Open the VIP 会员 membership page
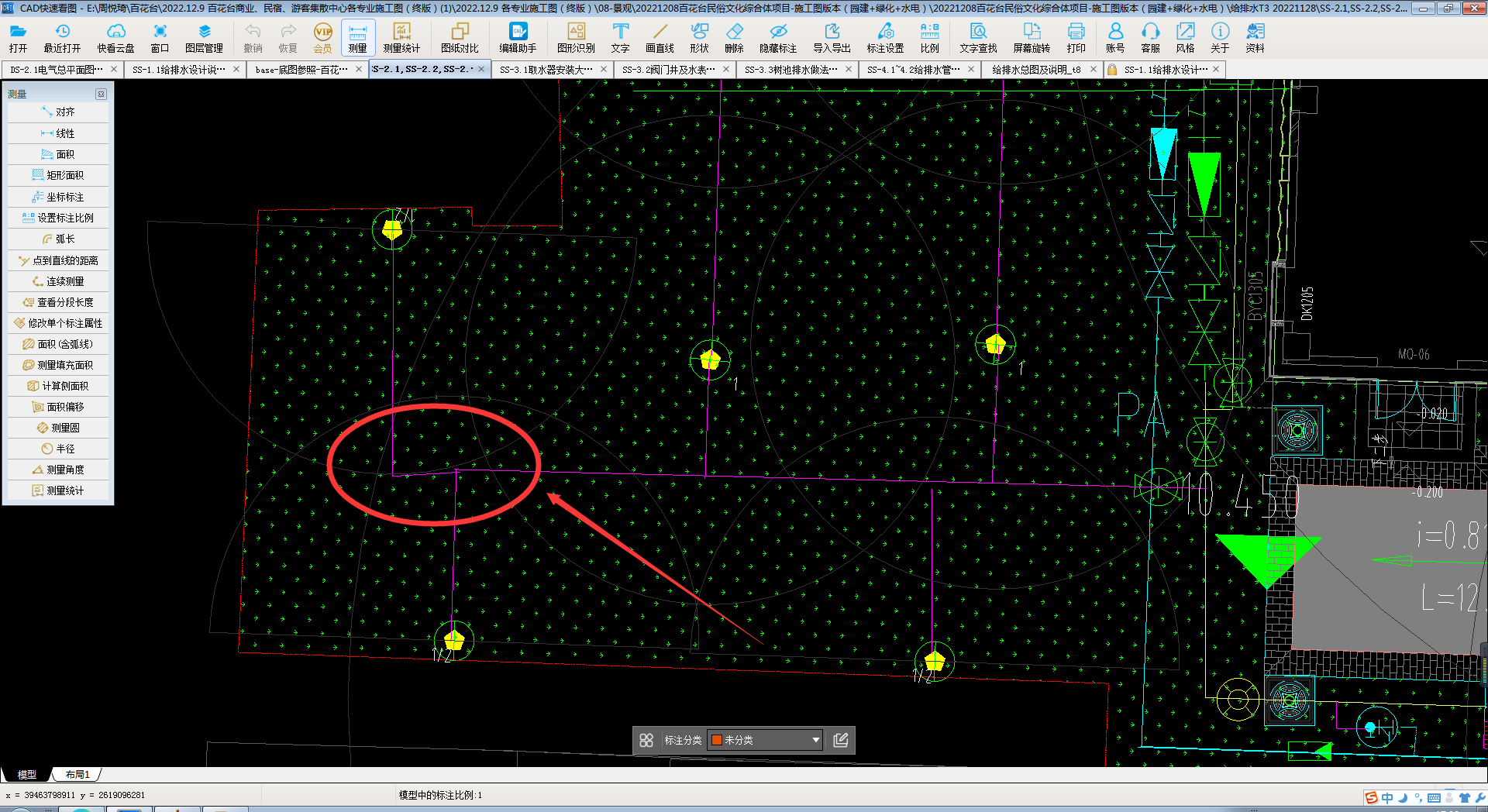 (x=322, y=38)
